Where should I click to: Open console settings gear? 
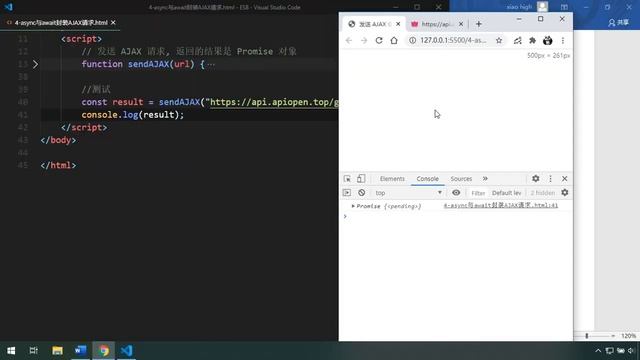coord(564,192)
